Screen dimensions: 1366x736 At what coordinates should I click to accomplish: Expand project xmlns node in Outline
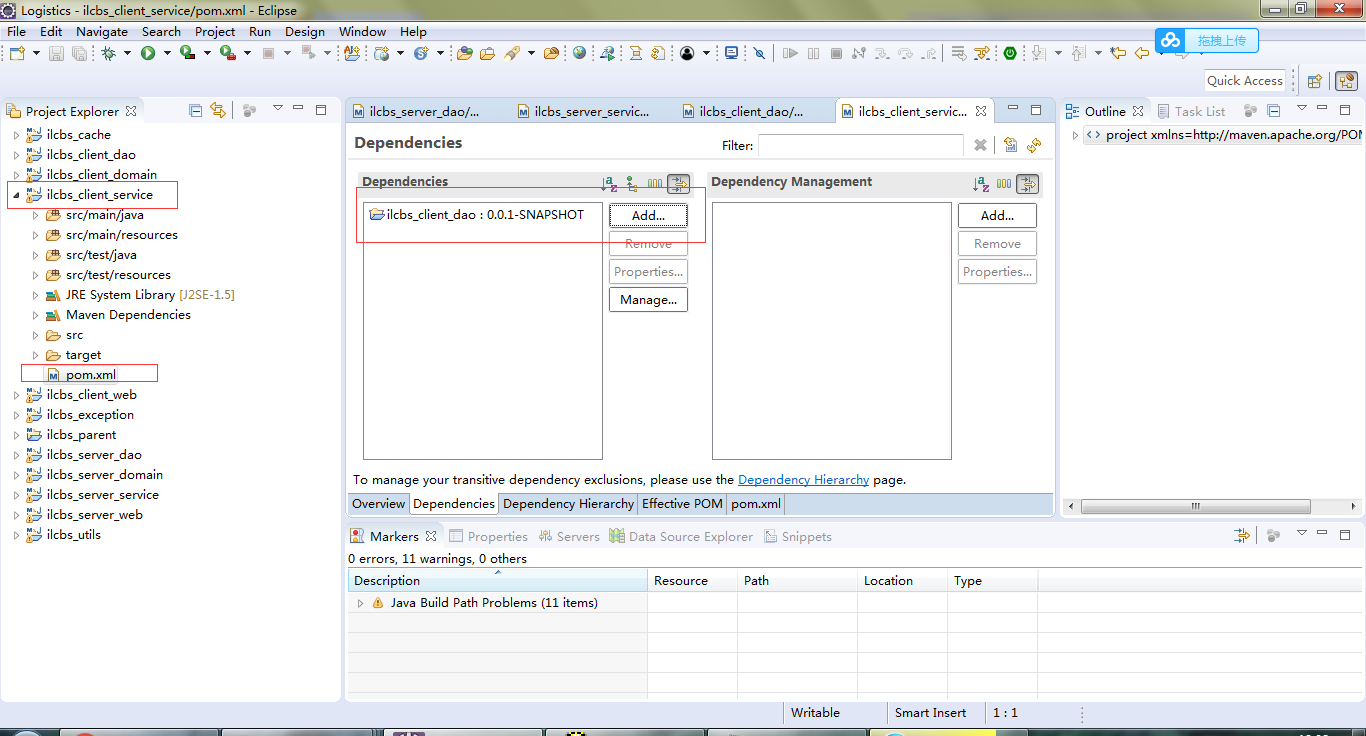[1075, 135]
